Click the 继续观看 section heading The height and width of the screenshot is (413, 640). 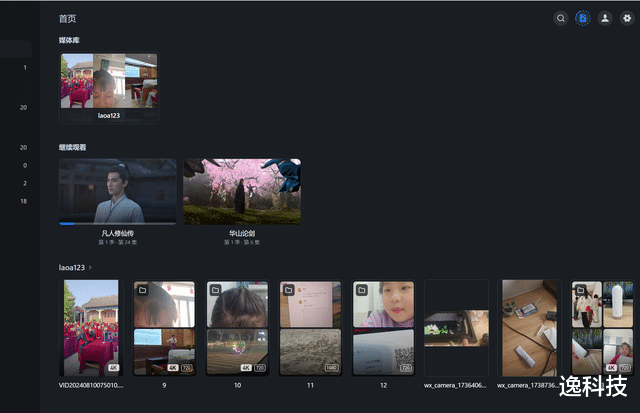72,147
